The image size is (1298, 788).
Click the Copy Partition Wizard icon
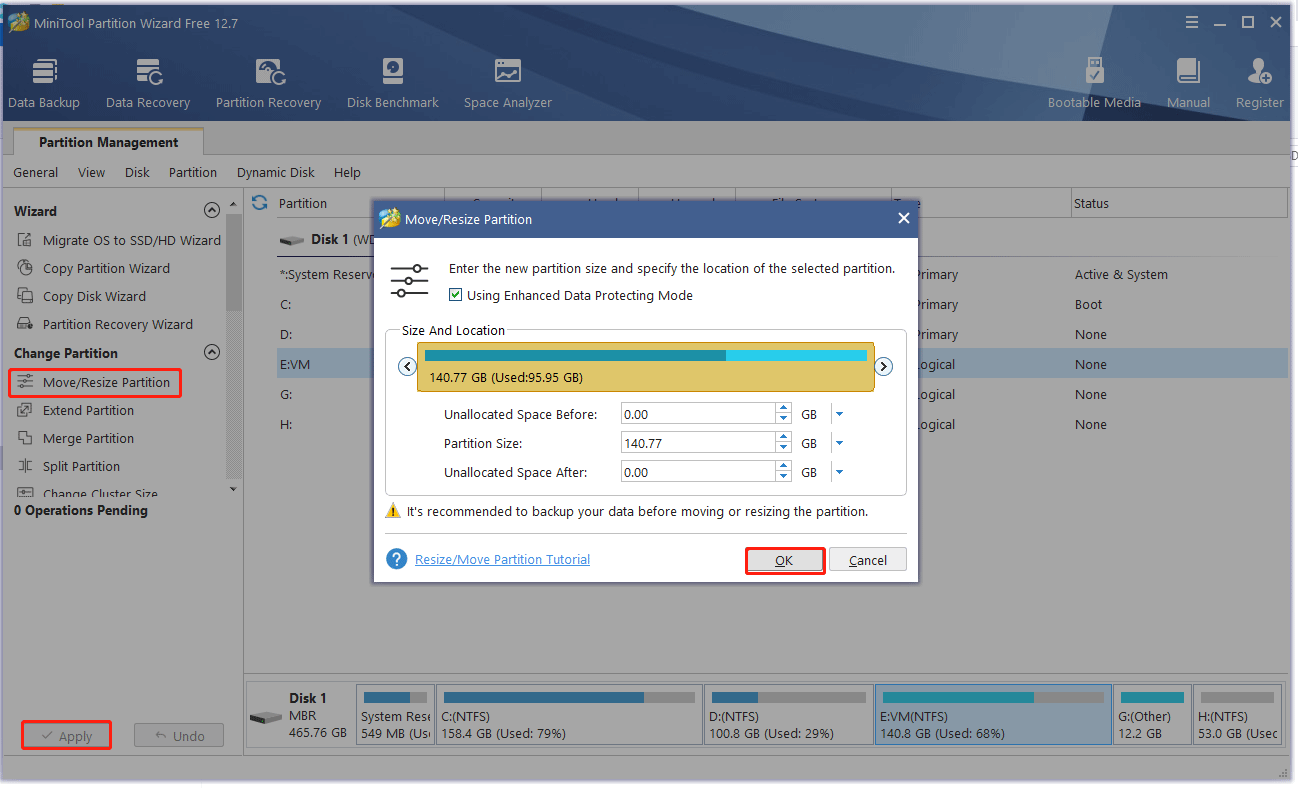25,268
